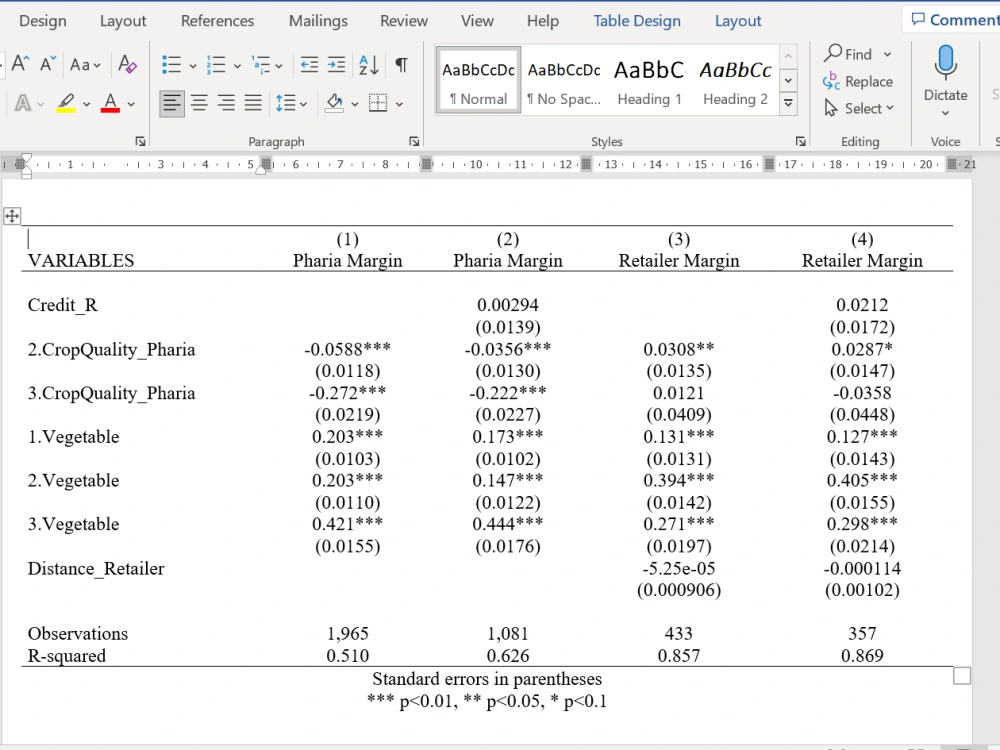Click the VARIABLES header cell
The height and width of the screenshot is (750, 1000).
81,261
